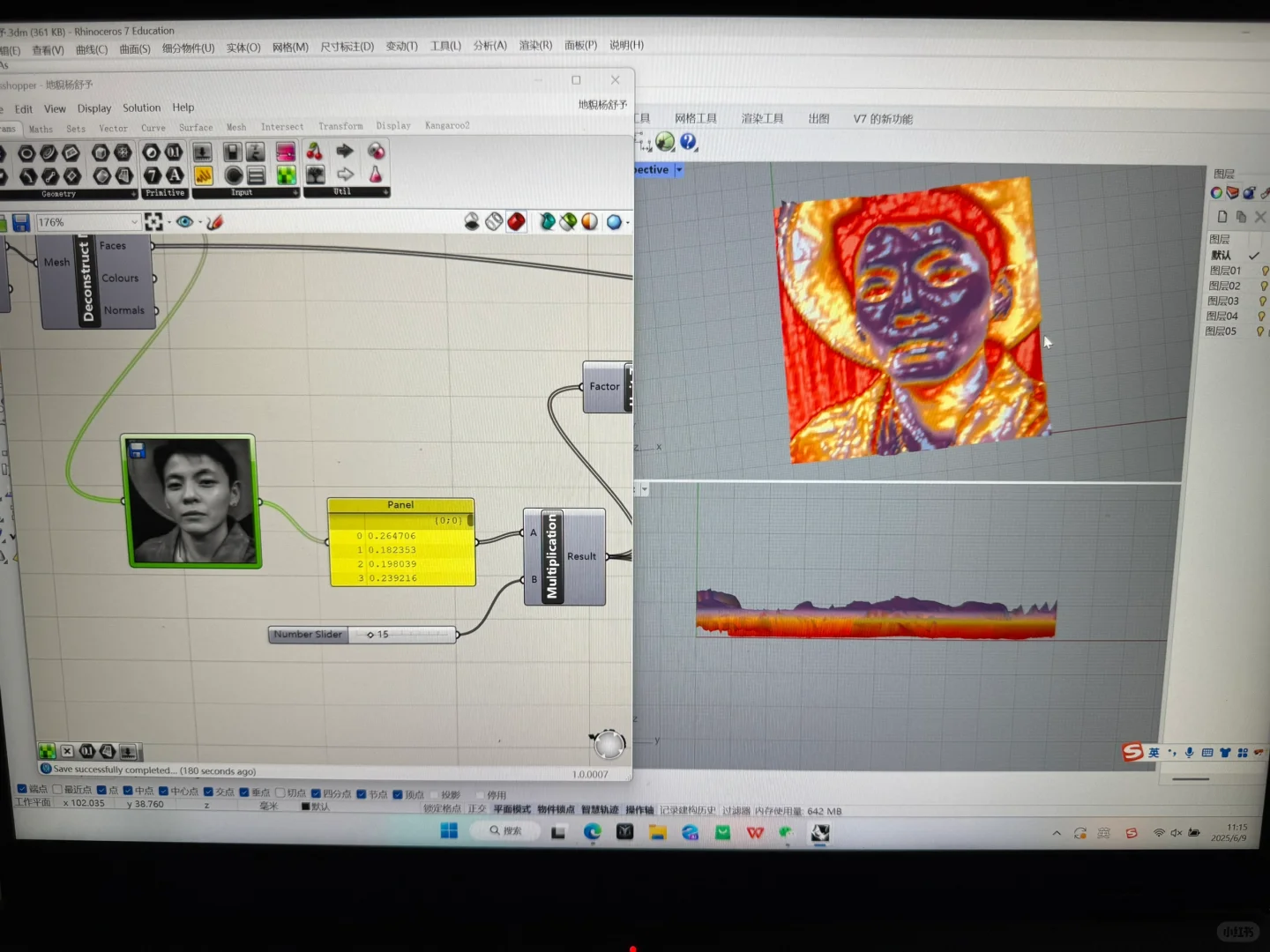Select the red shaded preview mode icon
This screenshot has width=1270, height=952.
[516, 221]
